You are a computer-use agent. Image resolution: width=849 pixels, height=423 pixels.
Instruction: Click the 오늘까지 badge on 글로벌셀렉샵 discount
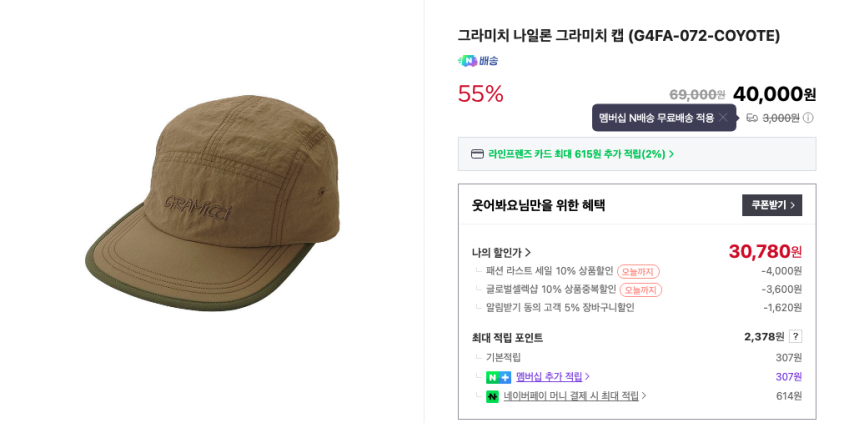(x=640, y=290)
